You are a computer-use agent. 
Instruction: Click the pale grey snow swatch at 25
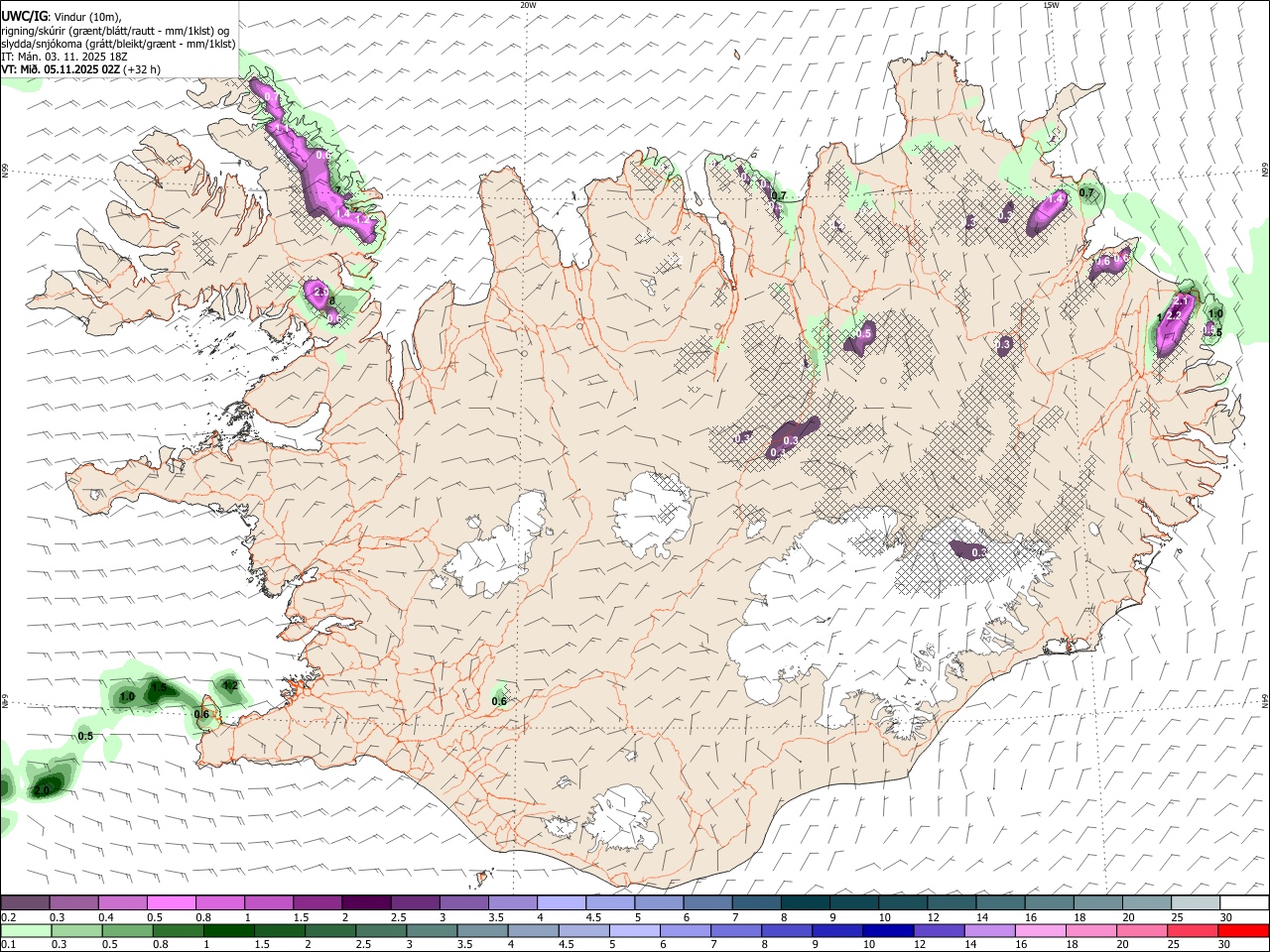tap(1196, 902)
